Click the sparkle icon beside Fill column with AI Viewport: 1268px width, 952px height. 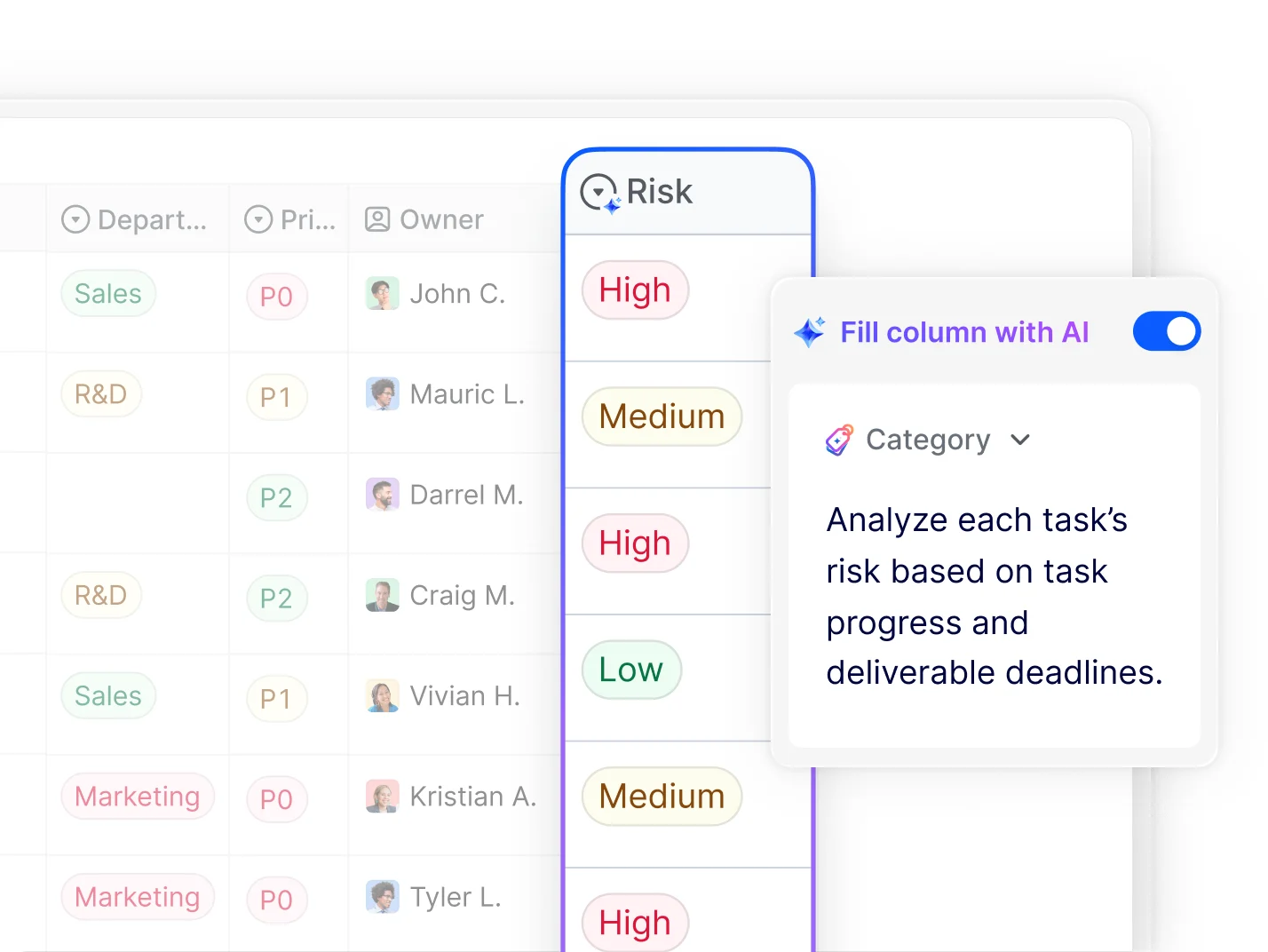click(x=809, y=332)
